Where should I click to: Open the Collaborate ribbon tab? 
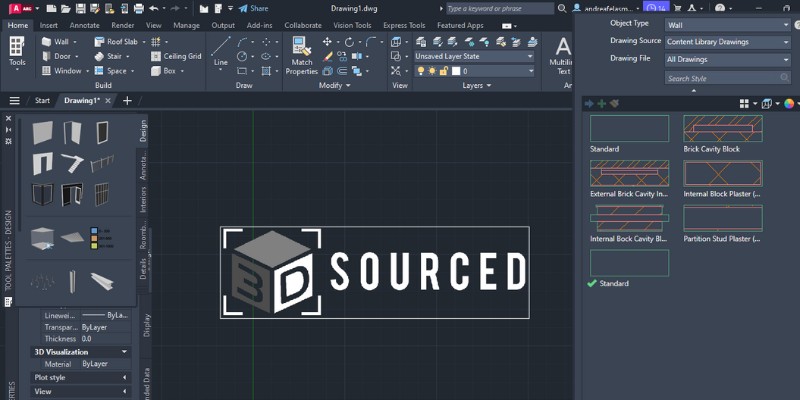tap(303, 25)
